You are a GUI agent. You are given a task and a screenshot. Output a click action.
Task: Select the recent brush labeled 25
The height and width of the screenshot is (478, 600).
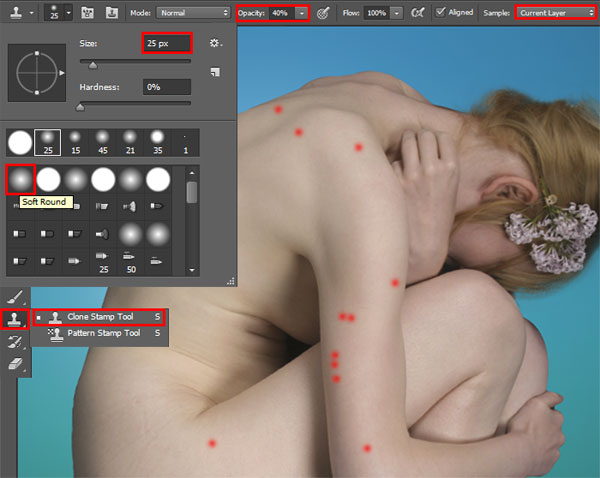47,142
